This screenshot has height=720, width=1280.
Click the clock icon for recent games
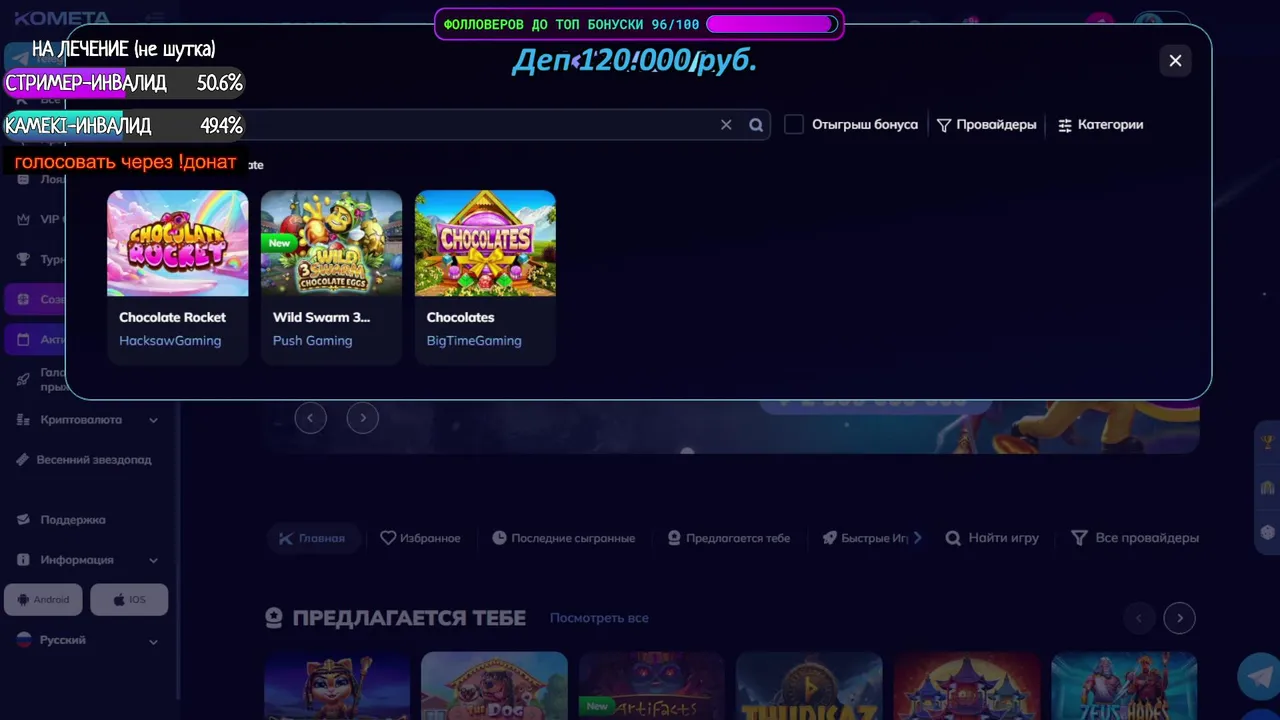coord(499,538)
